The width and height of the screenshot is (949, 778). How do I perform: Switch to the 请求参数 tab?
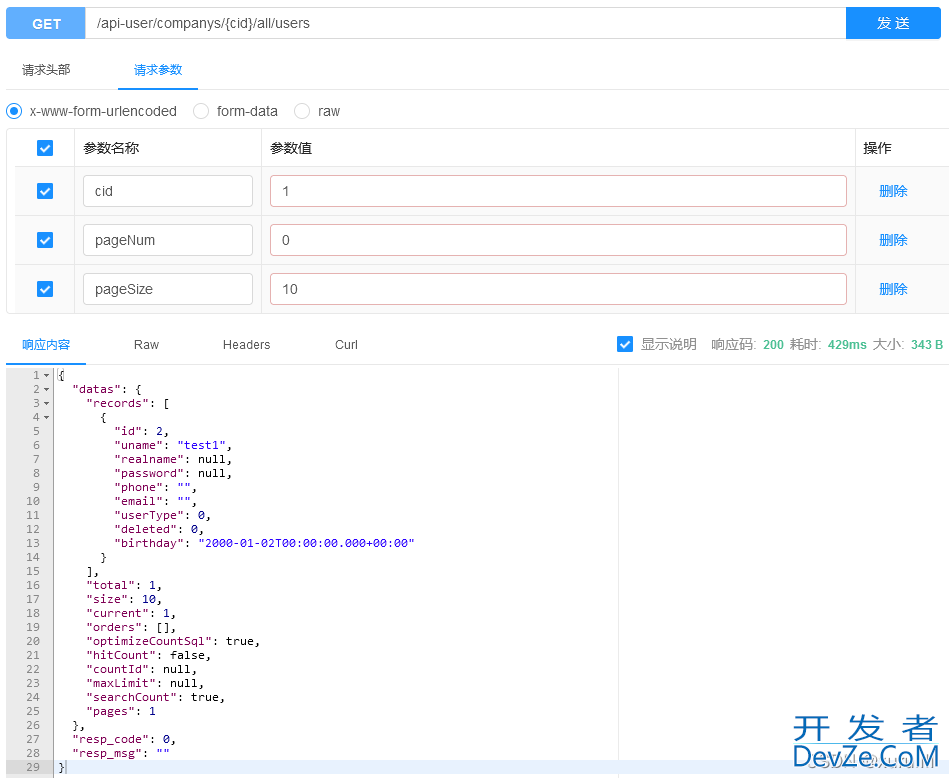(158, 70)
